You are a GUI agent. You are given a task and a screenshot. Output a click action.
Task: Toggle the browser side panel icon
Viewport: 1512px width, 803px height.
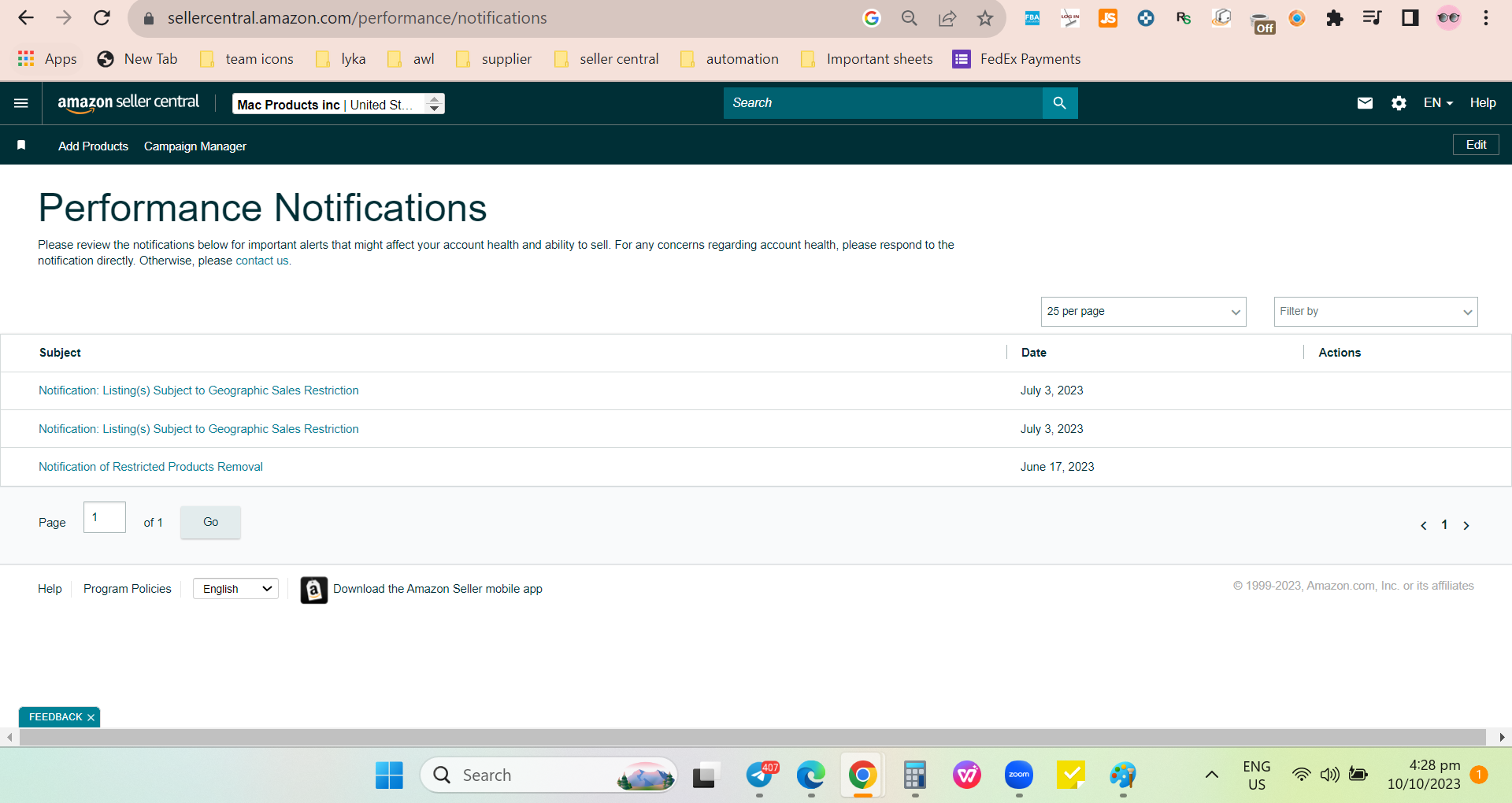click(1410, 18)
